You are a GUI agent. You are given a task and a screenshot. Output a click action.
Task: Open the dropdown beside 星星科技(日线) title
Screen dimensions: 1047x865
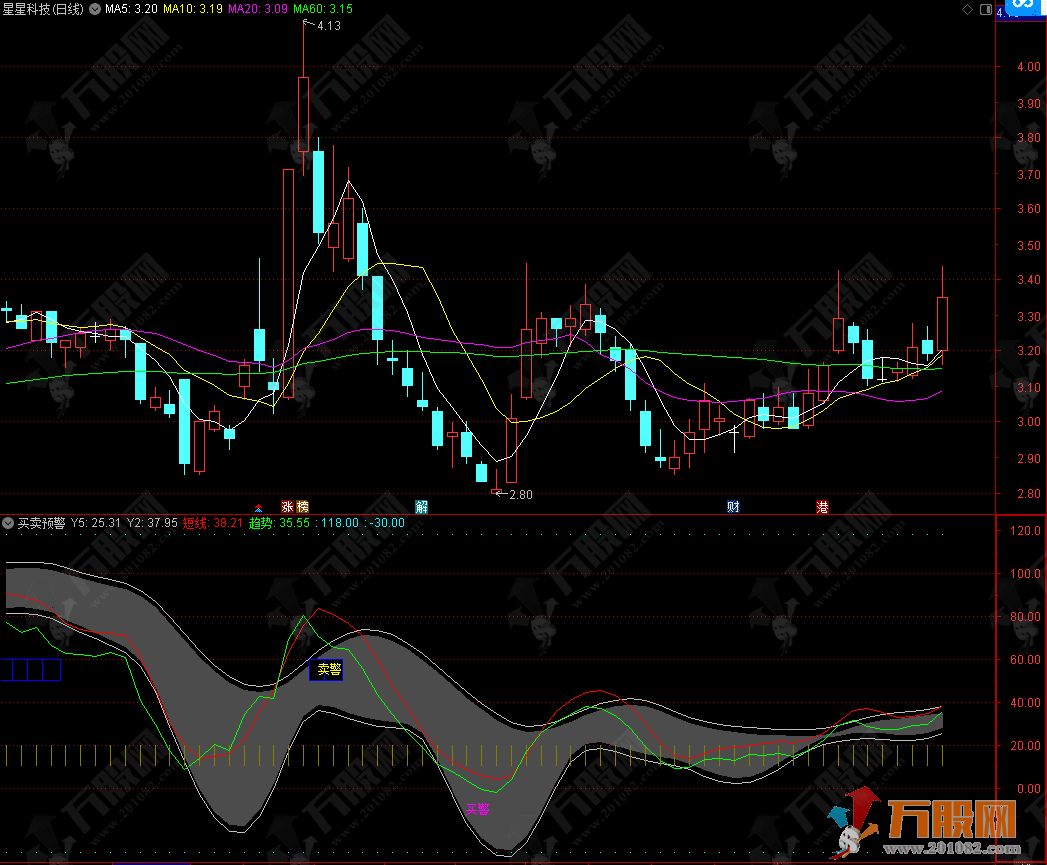[95, 9]
